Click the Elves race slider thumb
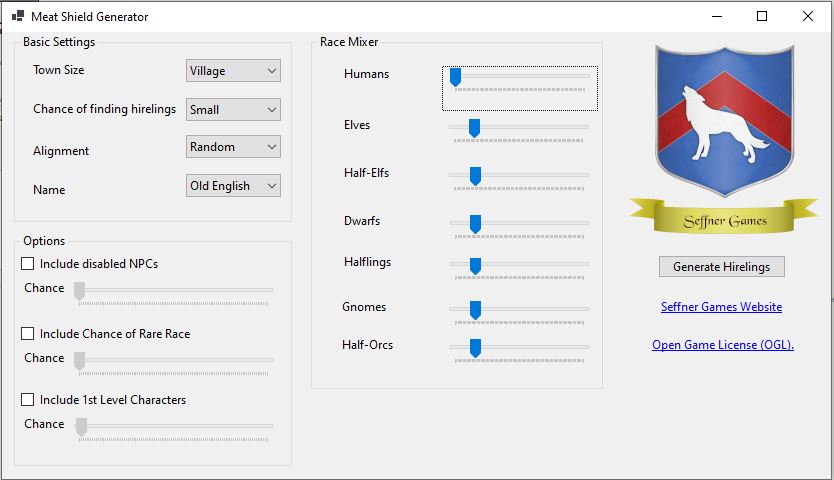 [x=474, y=128]
